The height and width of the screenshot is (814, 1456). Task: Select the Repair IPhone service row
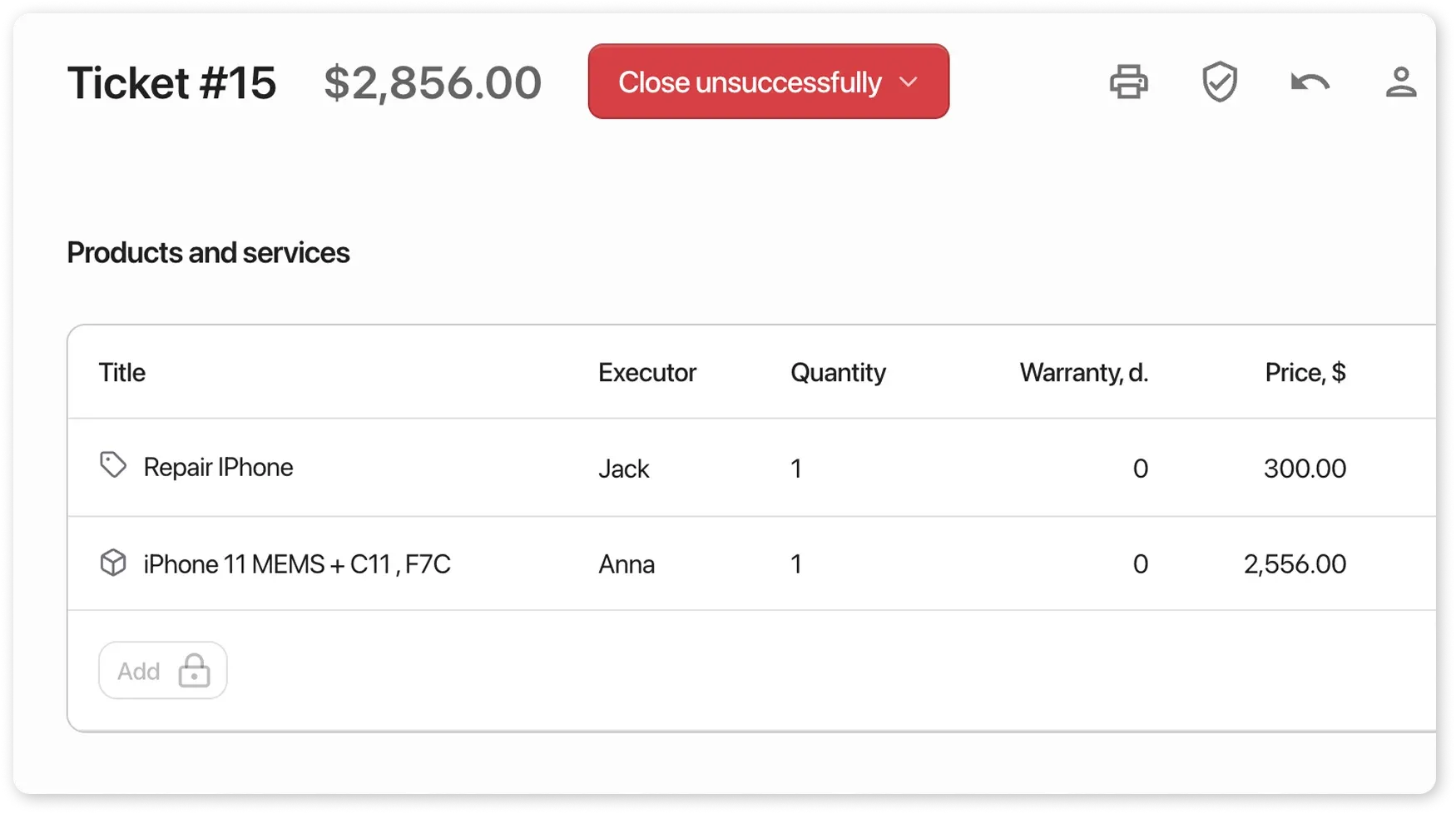tap(218, 467)
